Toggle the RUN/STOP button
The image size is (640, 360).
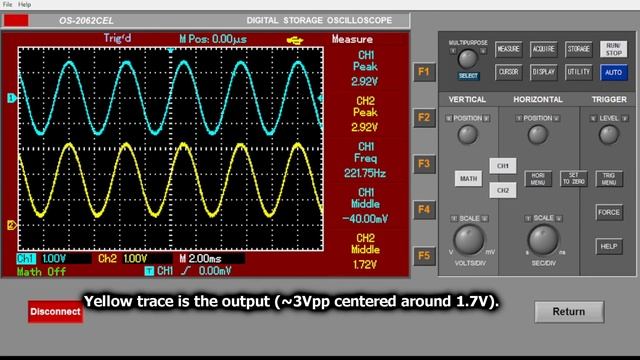[x=613, y=49]
